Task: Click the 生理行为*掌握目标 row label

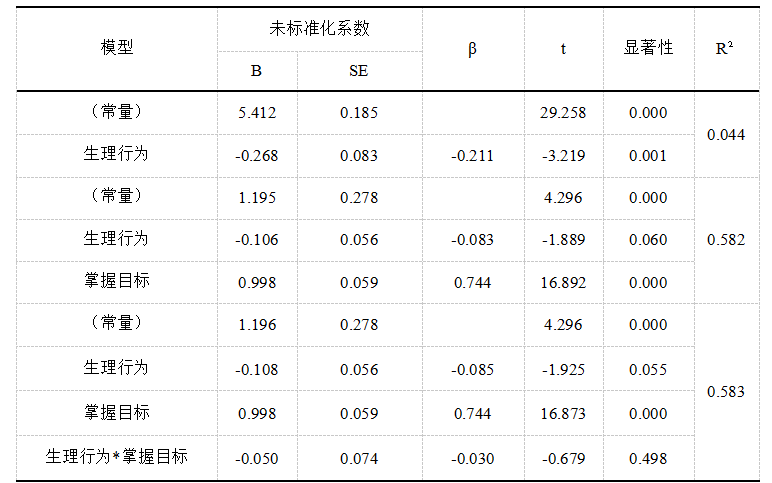Action: pyautogui.click(x=117, y=456)
